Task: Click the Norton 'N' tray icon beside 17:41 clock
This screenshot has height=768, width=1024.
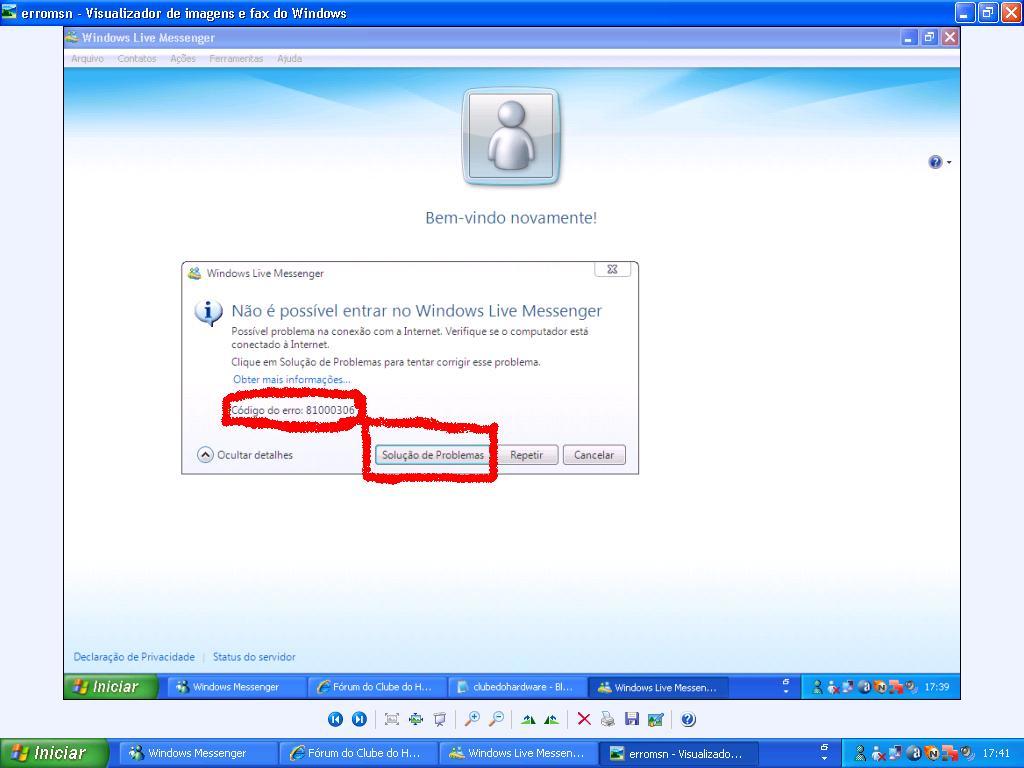Action: [931, 753]
